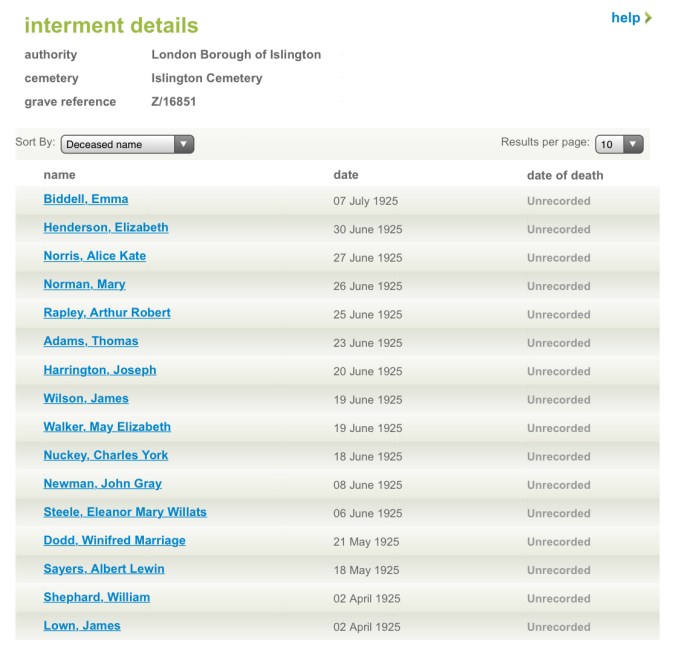Viewport: 676px width, 652px height.
Task: Open Rapley, Arthur Robert record
Action: click(x=107, y=313)
